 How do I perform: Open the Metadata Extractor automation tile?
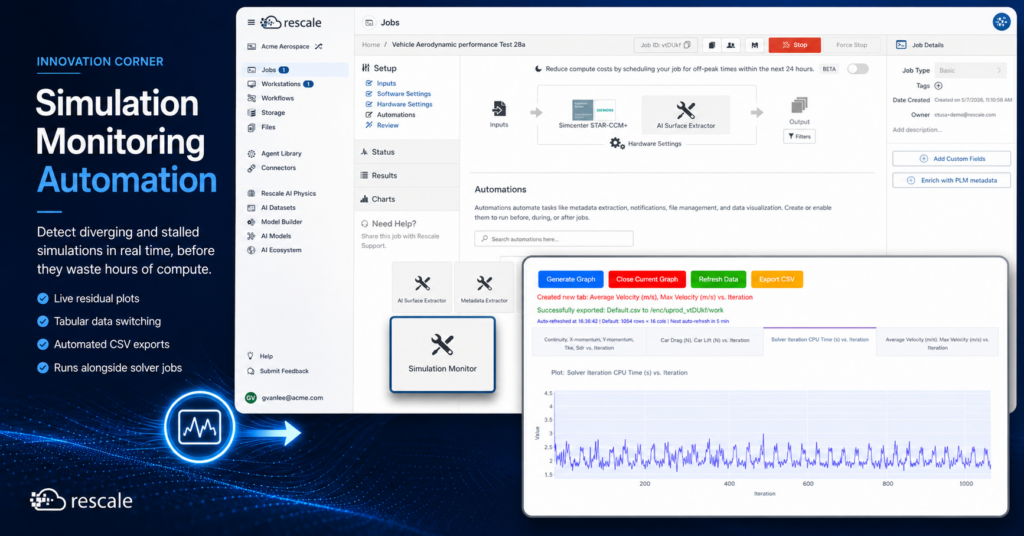484,287
